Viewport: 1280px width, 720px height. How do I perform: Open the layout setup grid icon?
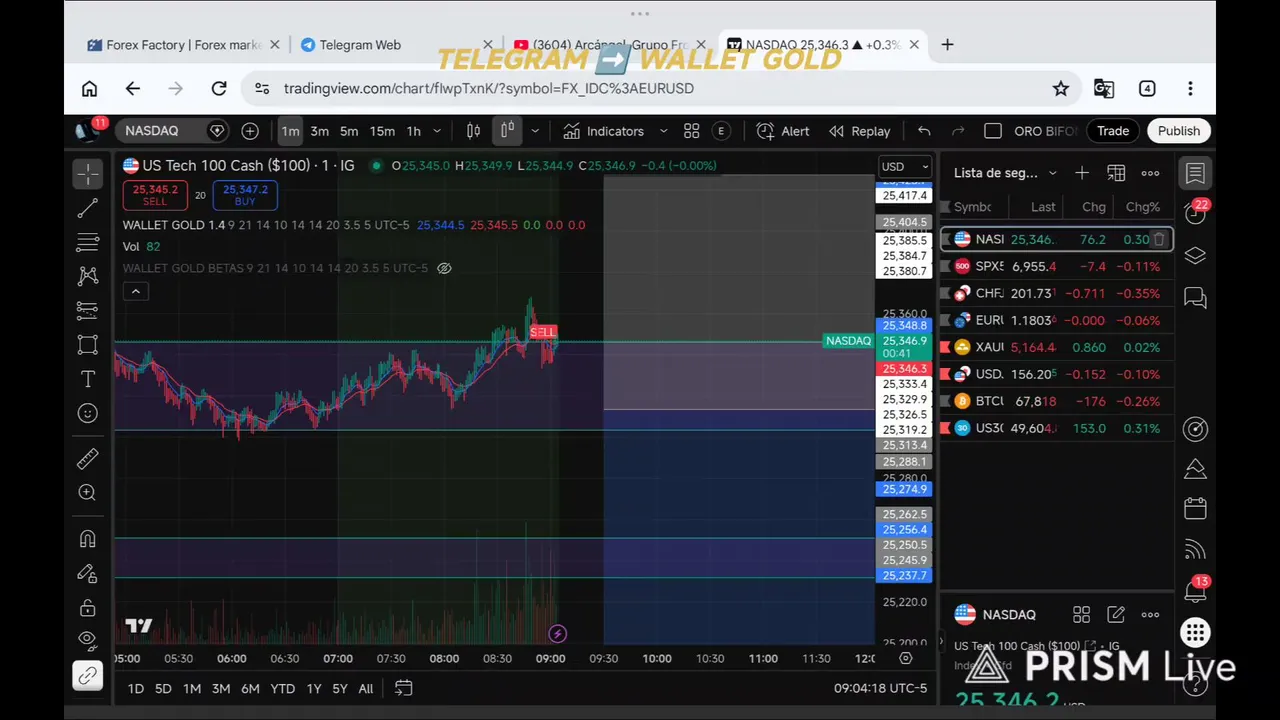691,131
